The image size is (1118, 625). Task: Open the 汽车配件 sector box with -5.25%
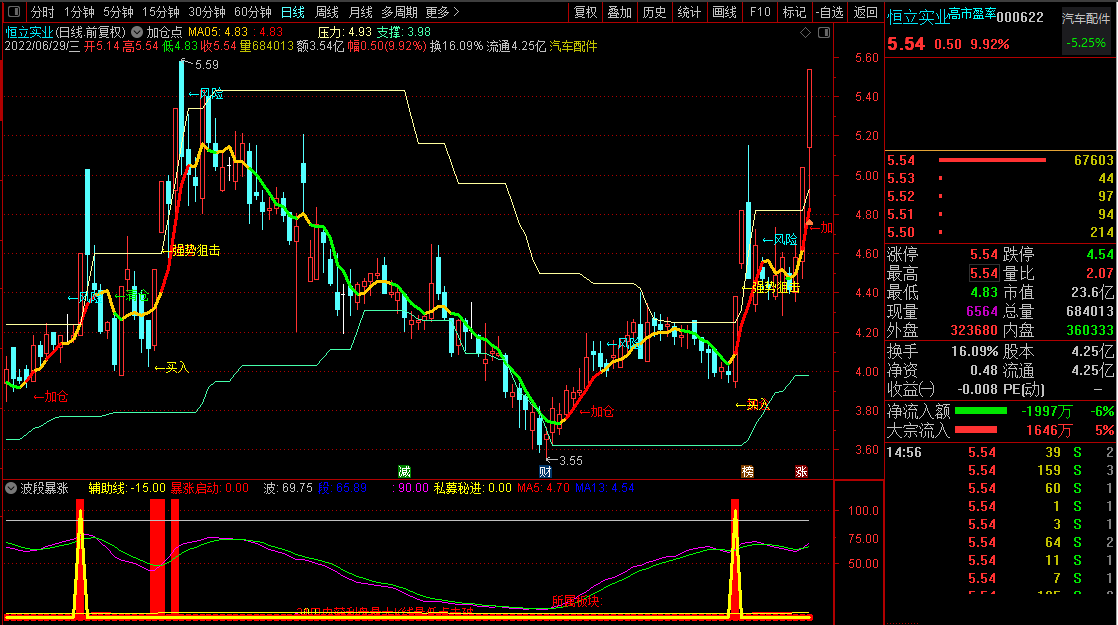click(x=1086, y=30)
